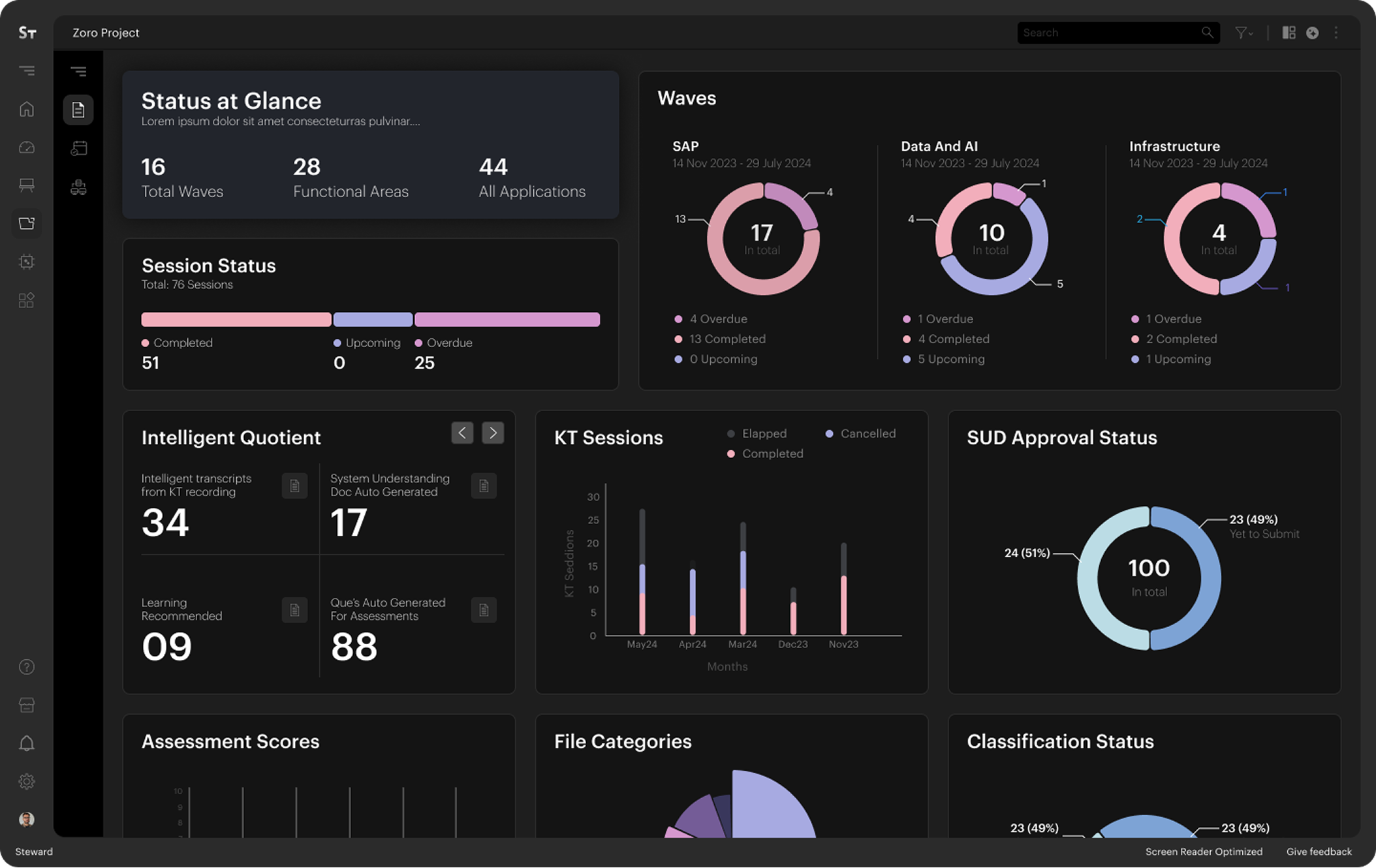
Task: Toggle Data And AI 5 Upcoming legend
Action: pyautogui.click(x=944, y=359)
